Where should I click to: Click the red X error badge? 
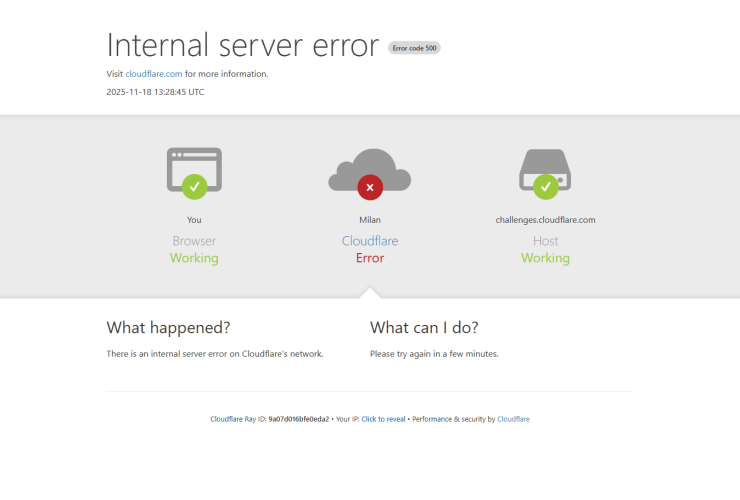(370, 187)
